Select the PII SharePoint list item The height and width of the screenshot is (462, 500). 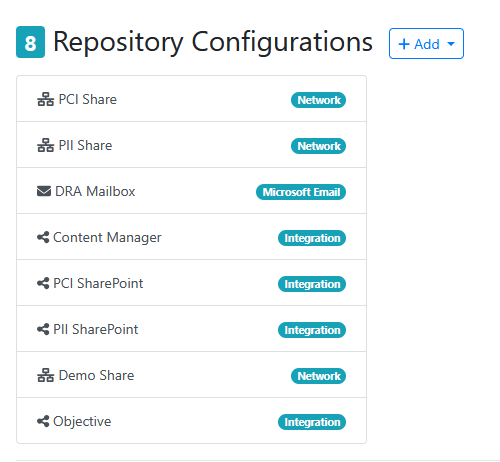tap(191, 329)
